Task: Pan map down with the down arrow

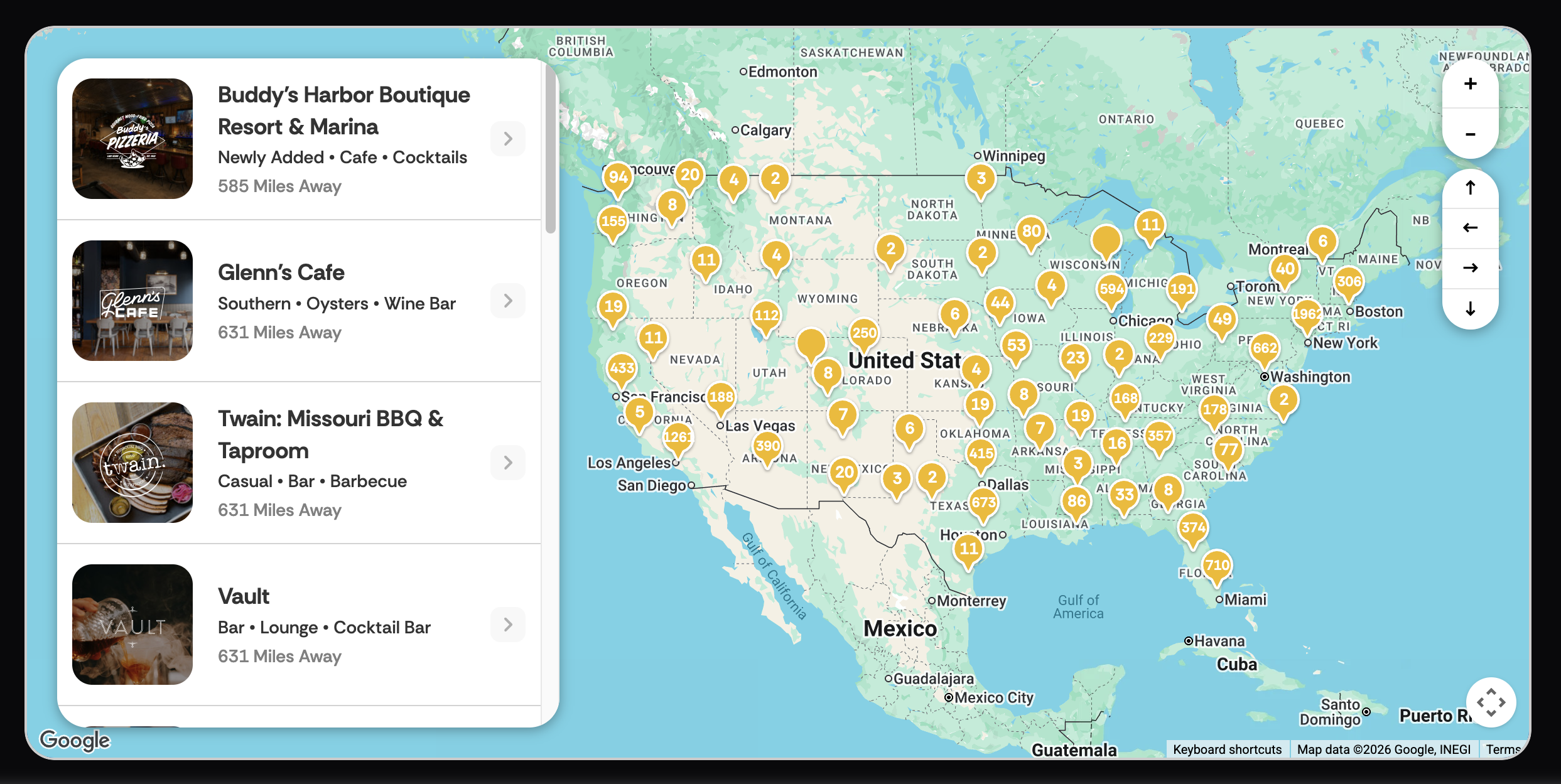Action: [1470, 308]
